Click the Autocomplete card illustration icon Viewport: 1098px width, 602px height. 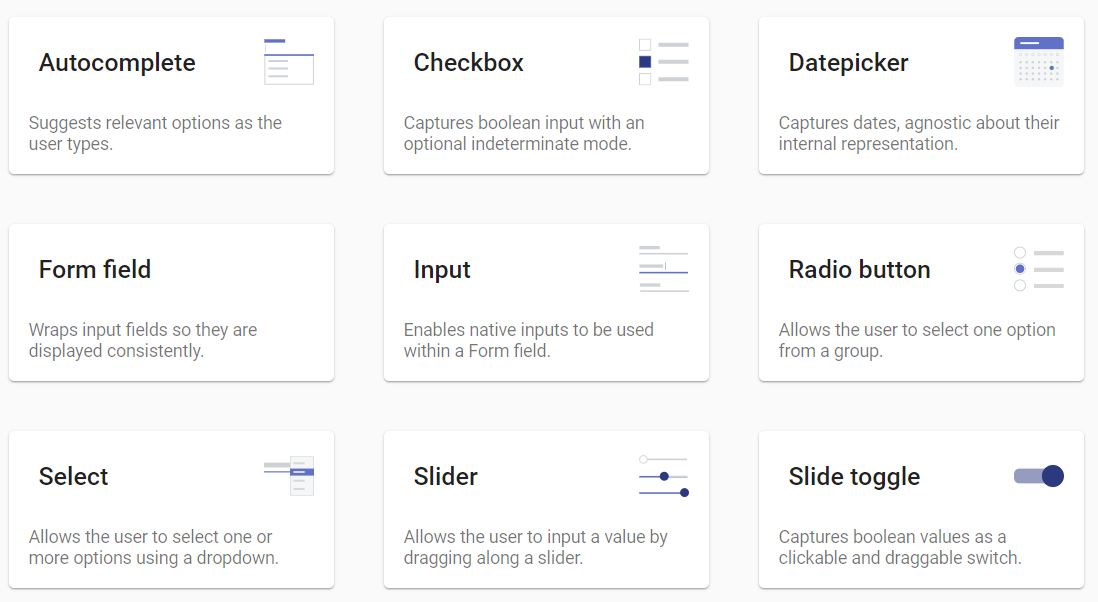pyautogui.click(x=289, y=62)
